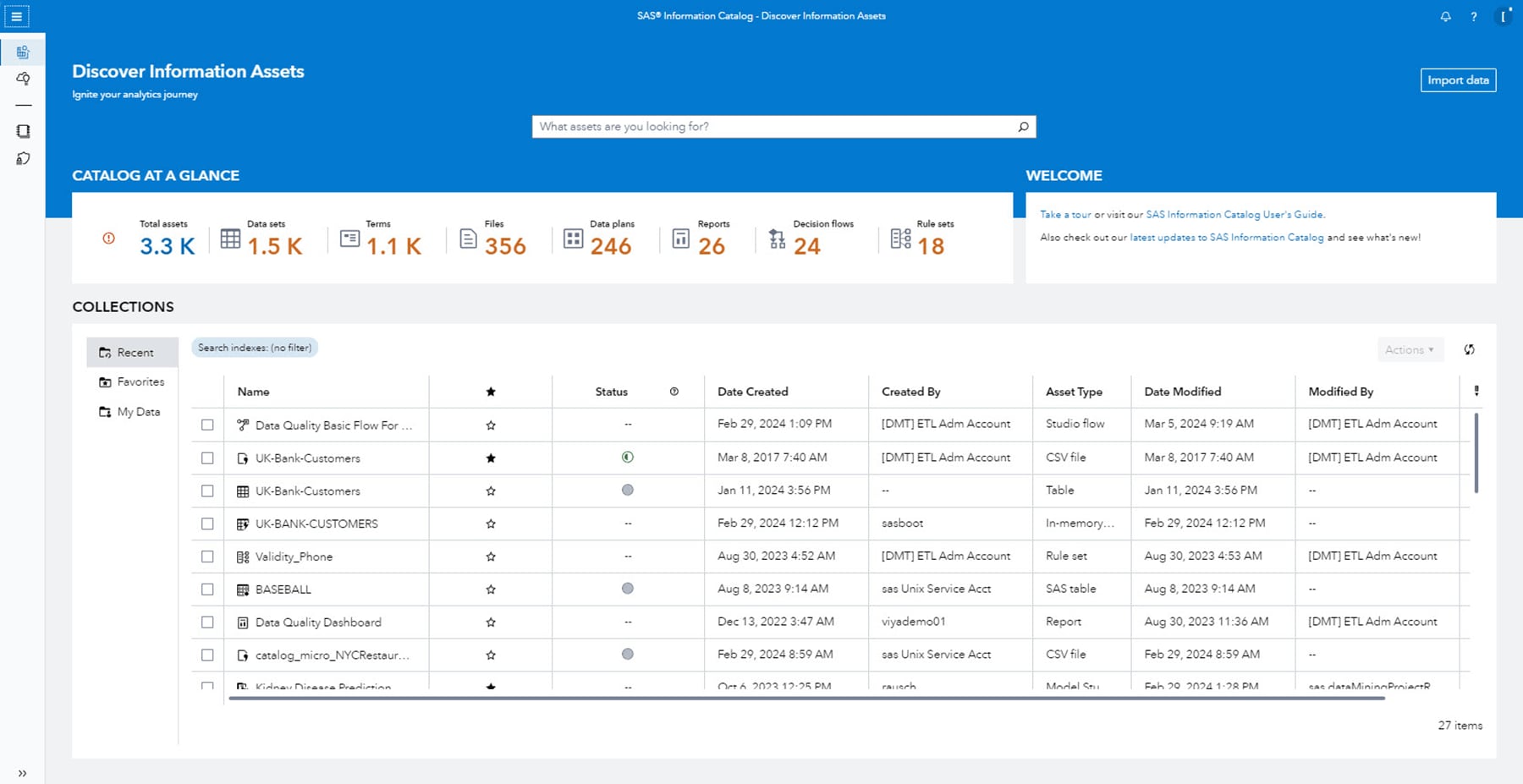This screenshot has width=1523, height=784.
Task: Click the help question mark icon
Action: 1473,16
